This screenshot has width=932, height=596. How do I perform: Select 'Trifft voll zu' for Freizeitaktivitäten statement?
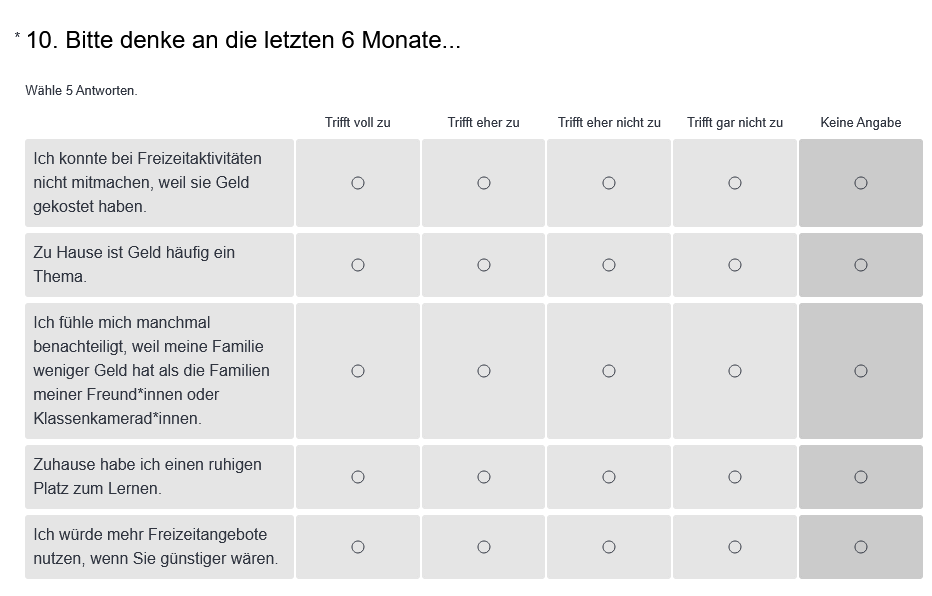[358, 183]
